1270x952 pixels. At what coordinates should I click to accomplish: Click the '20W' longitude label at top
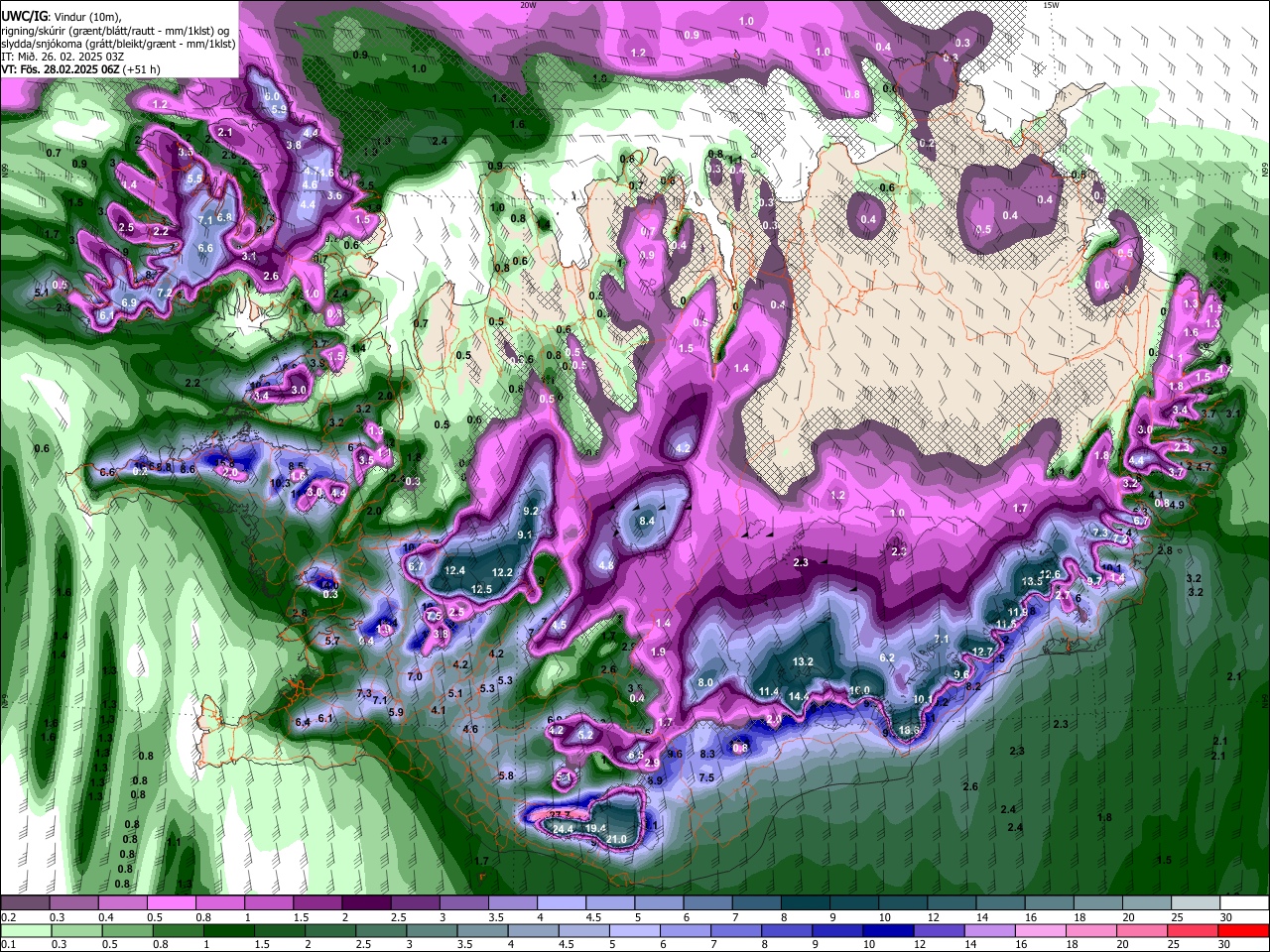coord(528,5)
